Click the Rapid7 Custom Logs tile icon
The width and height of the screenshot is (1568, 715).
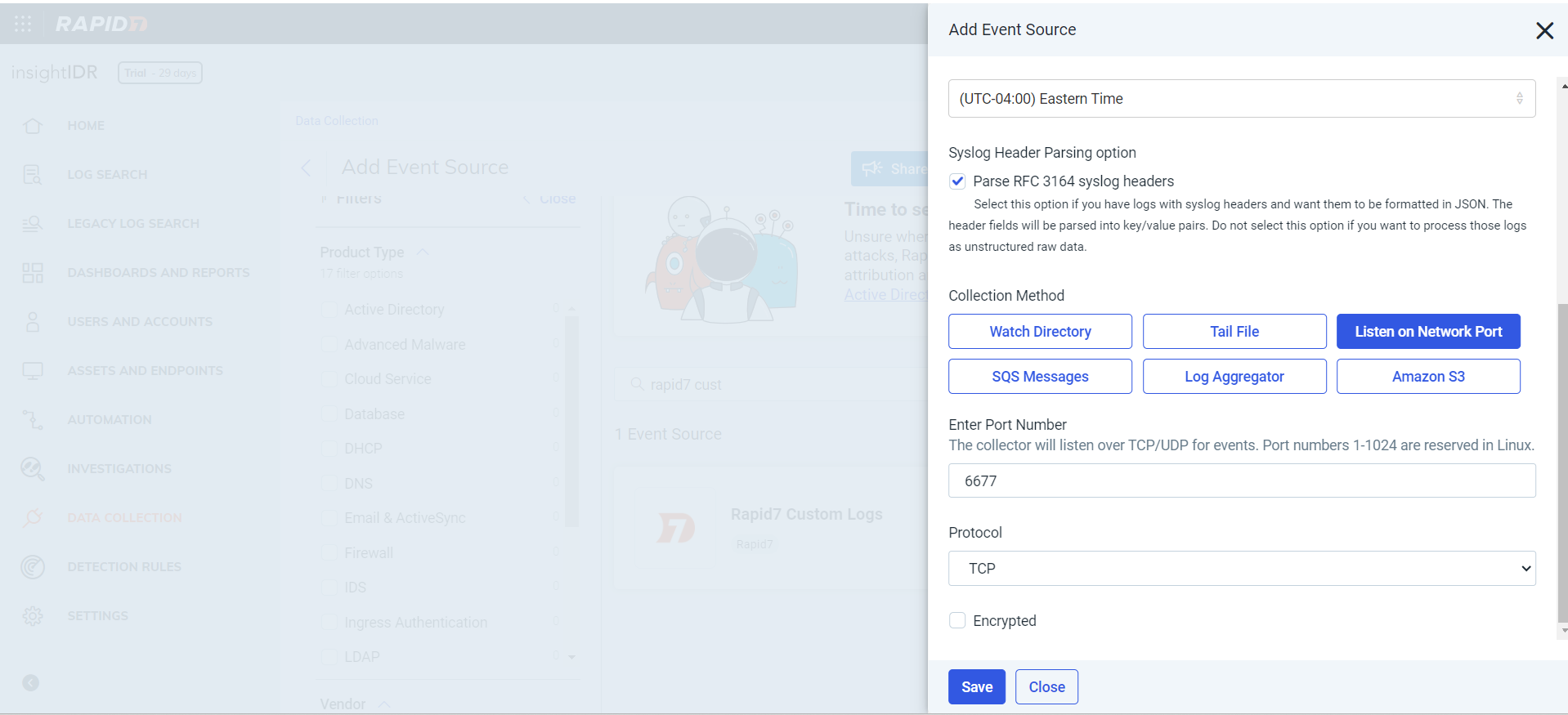677,528
